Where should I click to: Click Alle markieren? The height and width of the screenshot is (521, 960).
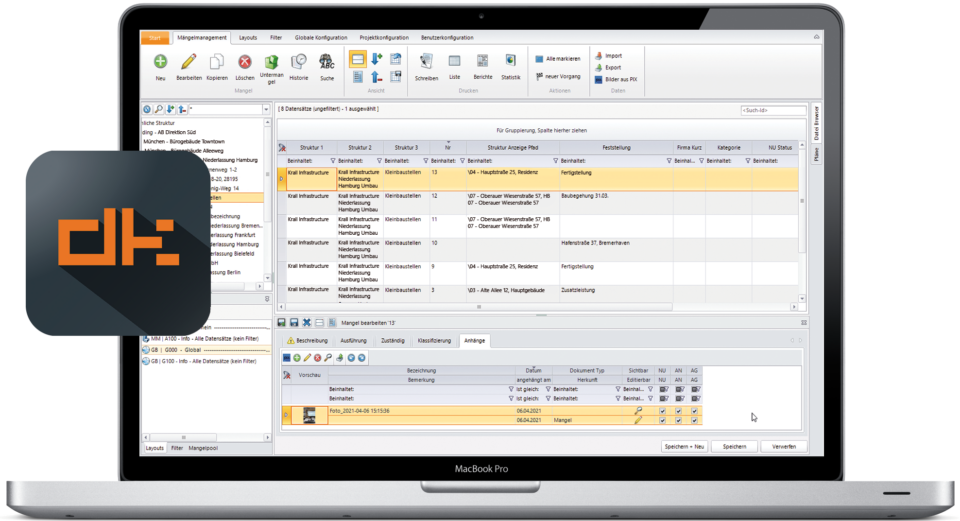click(x=558, y=59)
